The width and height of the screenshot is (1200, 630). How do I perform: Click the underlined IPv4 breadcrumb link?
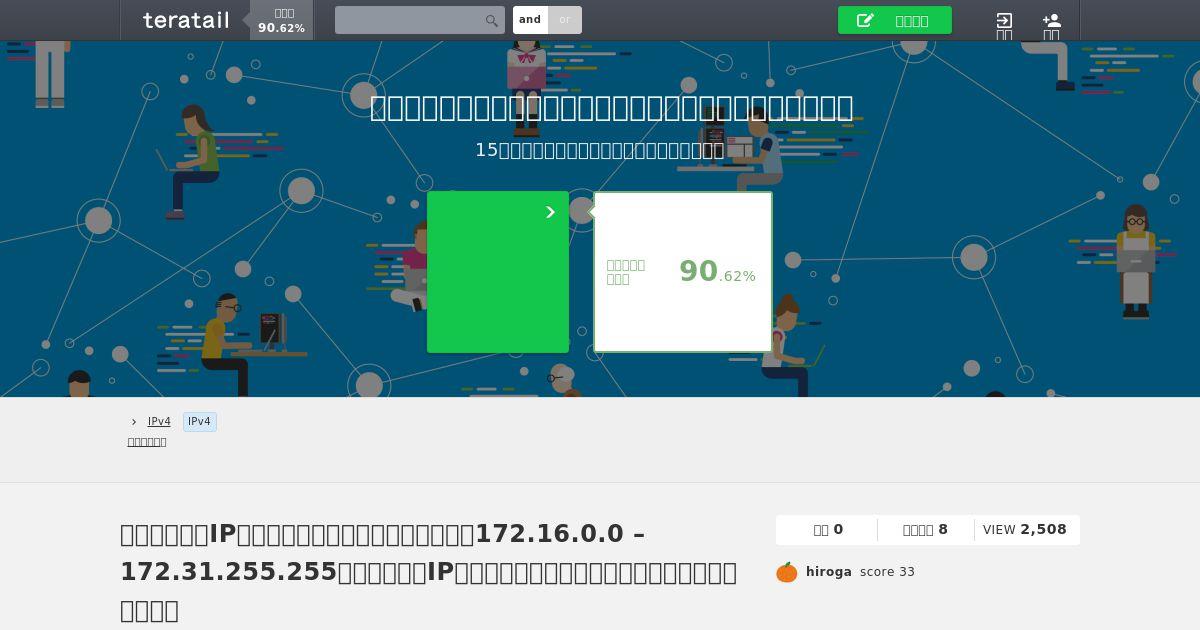[159, 422]
